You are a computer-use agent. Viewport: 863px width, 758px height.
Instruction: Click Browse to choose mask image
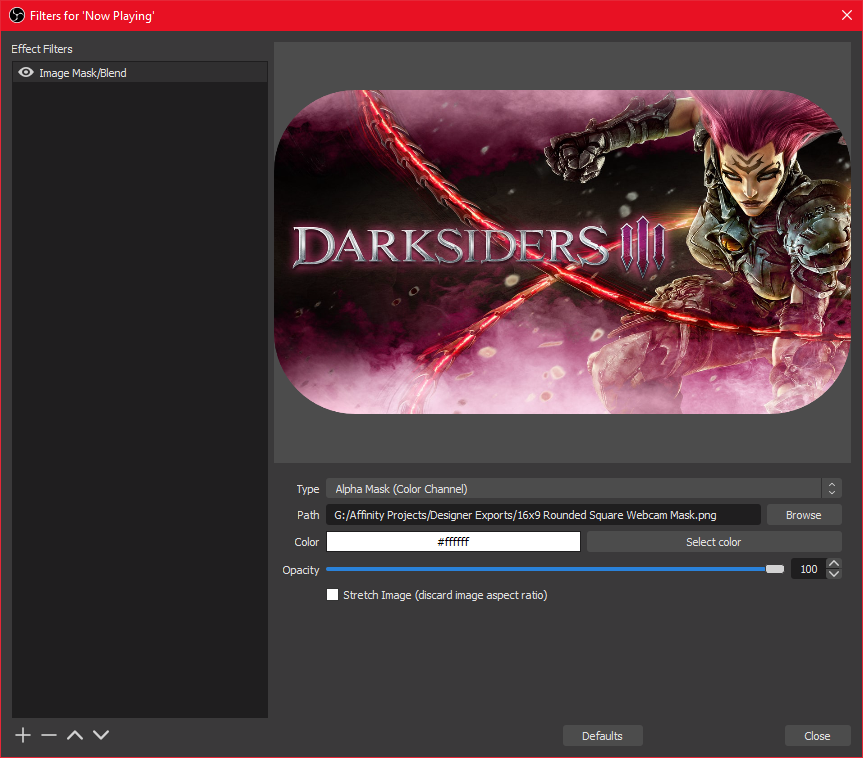pos(804,515)
